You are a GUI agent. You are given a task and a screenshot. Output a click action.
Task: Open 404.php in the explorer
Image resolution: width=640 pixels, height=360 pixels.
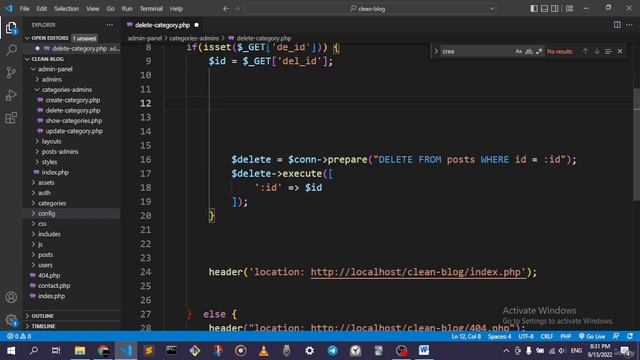pyautogui.click(x=49, y=276)
